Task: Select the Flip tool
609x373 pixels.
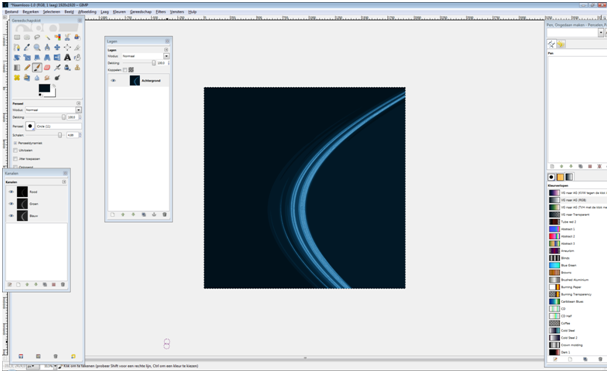Action: pos(57,58)
